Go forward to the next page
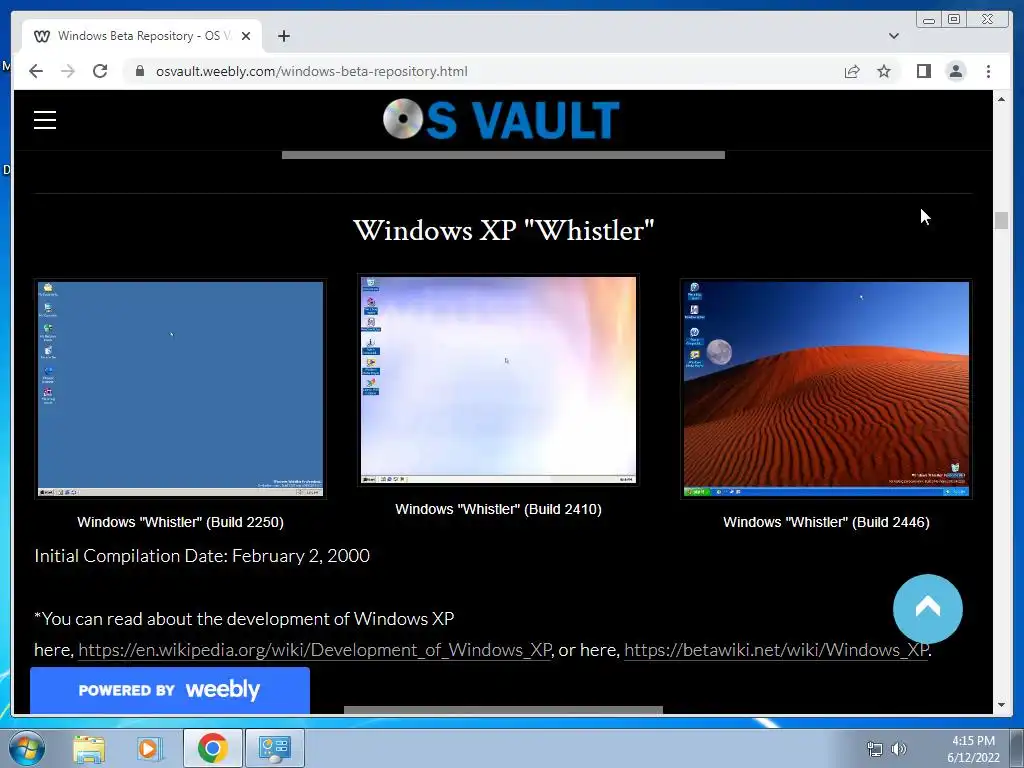This screenshot has width=1024, height=768. (x=68, y=71)
